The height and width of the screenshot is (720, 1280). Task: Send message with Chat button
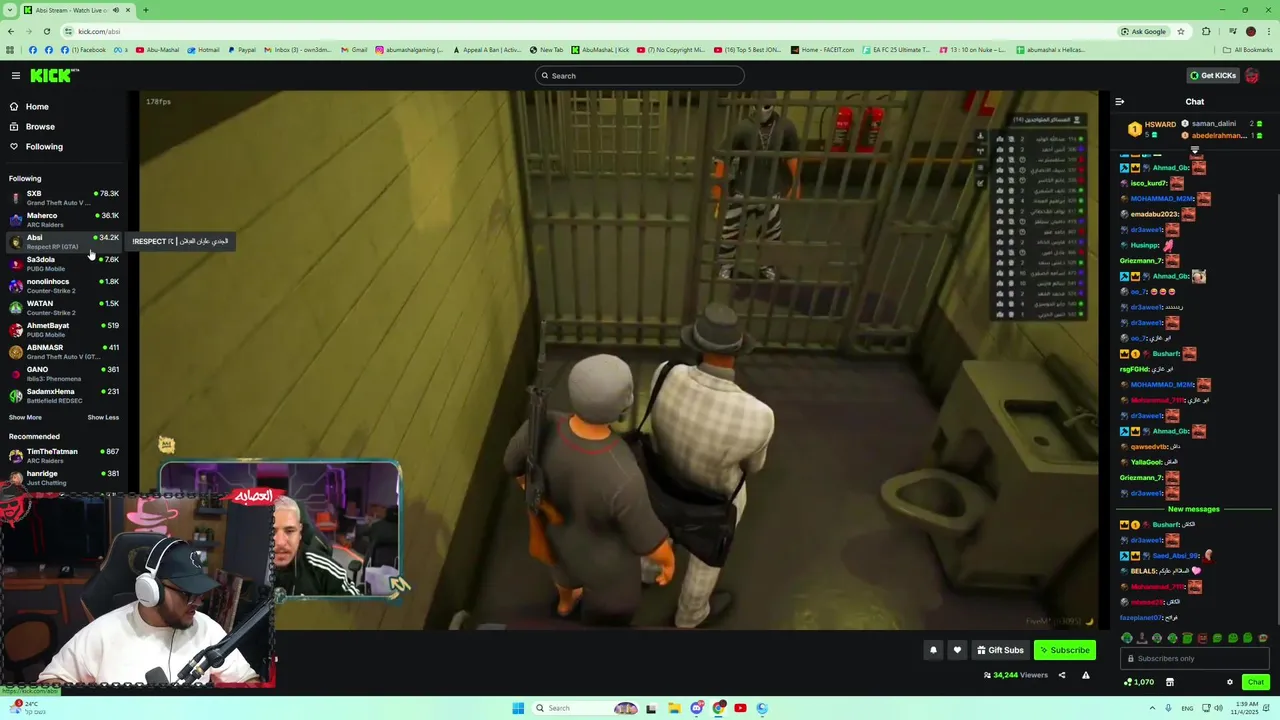(1255, 682)
